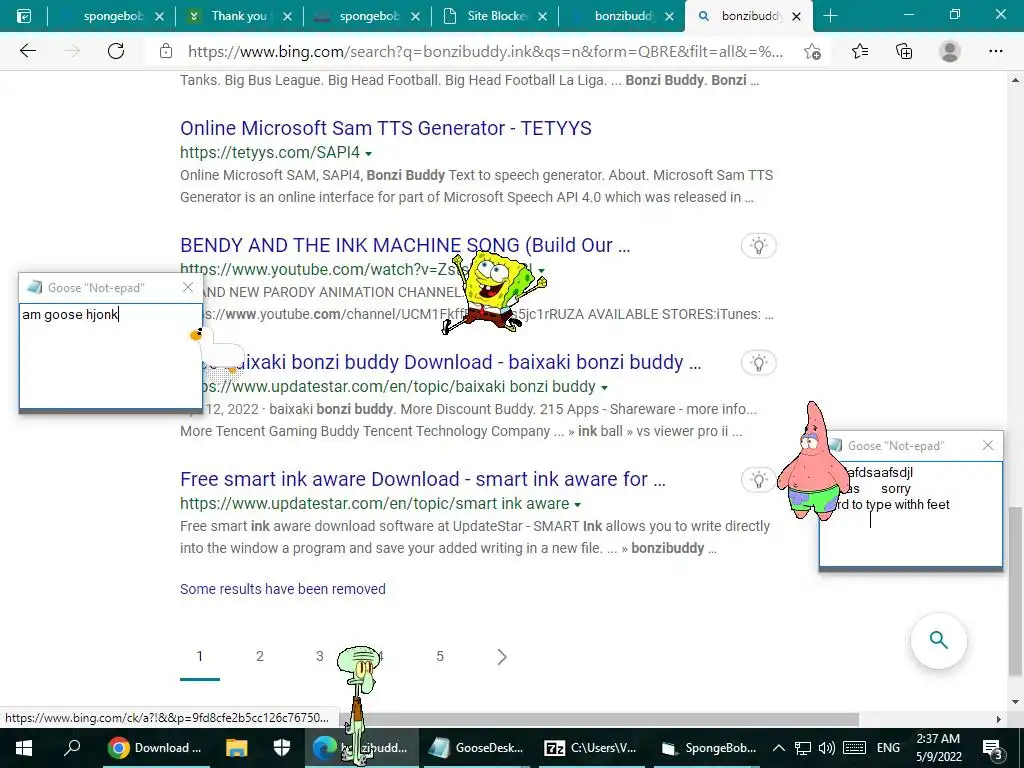Viewport: 1024px width, 768px height.
Task: Click the ENG language indicator
Action: 888,748
